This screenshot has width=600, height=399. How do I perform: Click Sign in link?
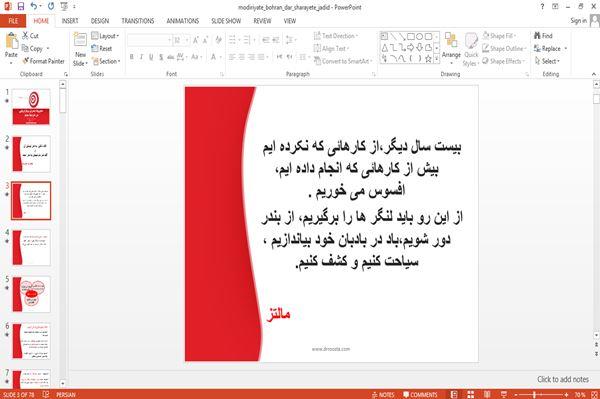coord(578,21)
